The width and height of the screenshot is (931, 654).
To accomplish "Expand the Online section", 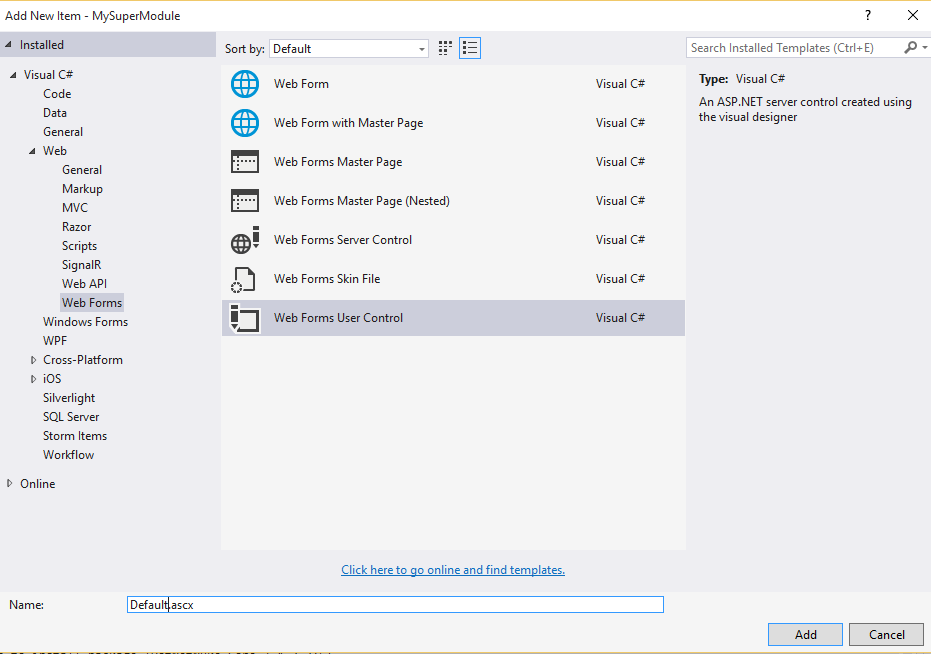I will [x=10, y=484].
